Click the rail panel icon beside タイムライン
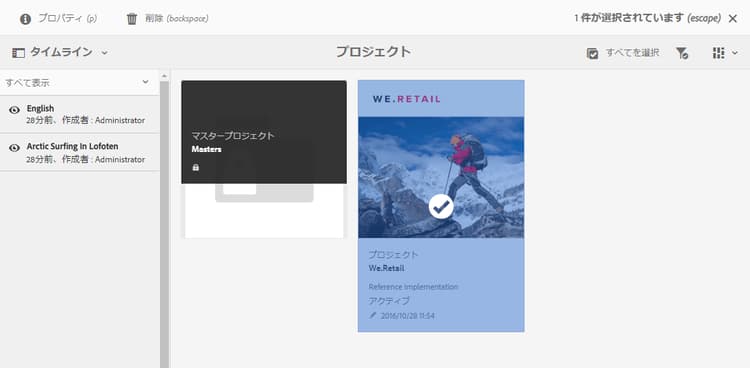This screenshot has width=750, height=368. (x=18, y=53)
